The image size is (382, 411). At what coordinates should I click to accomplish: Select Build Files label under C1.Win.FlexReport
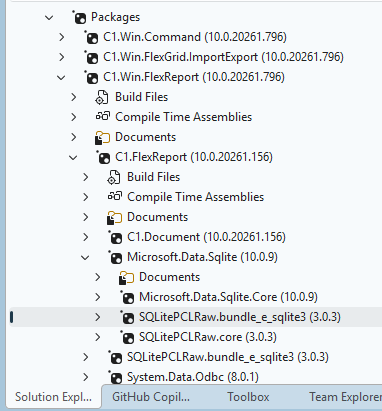(142, 97)
